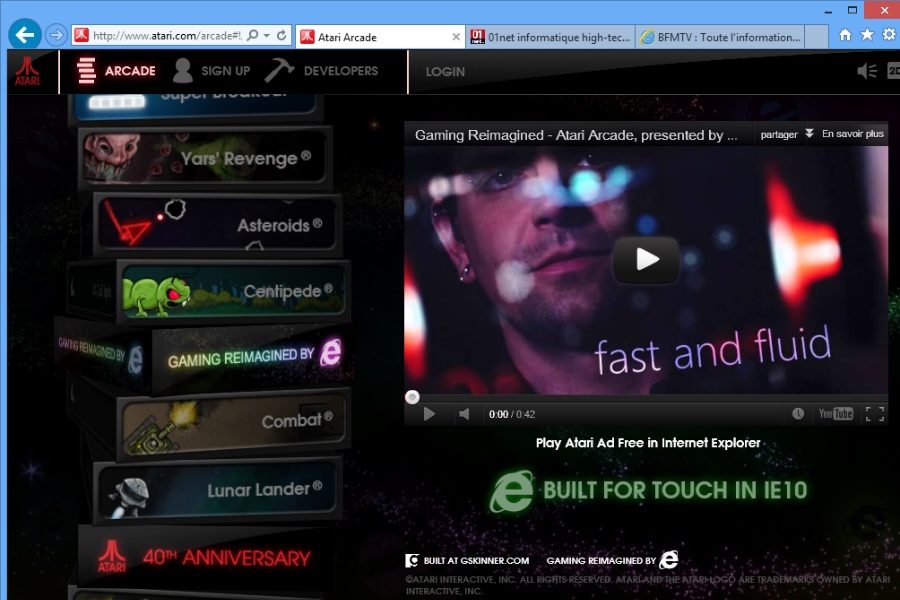This screenshot has height=600, width=900.
Task: Click the search magnifier in address bar
Action: coord(252,36)
